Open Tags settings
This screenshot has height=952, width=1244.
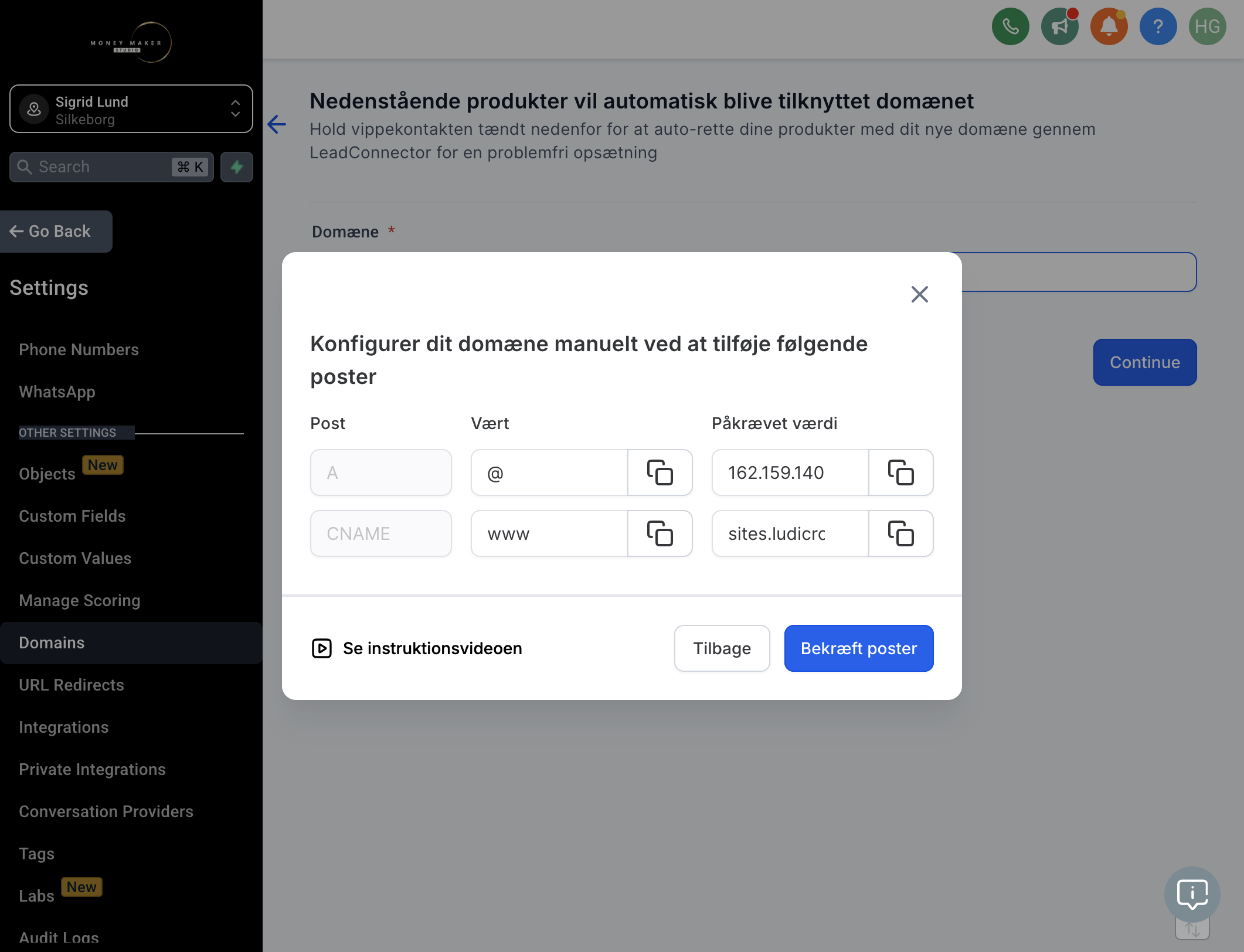point(36,854)
